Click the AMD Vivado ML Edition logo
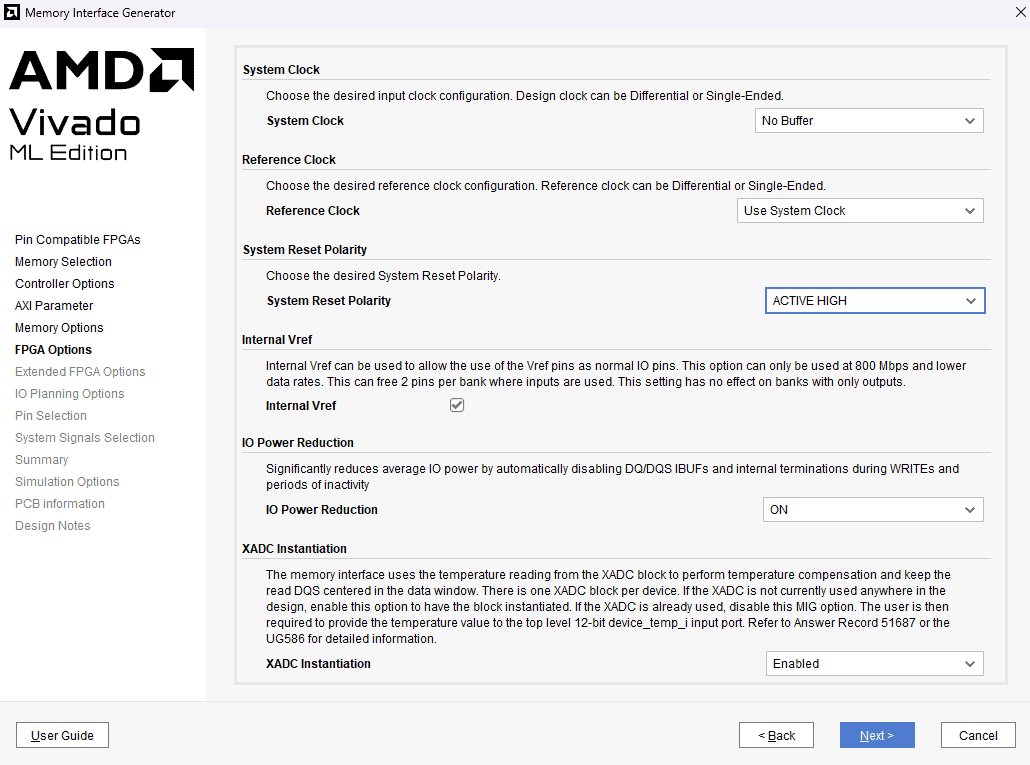The width and height of the screenshot is (1030, 765). (101, 104)
